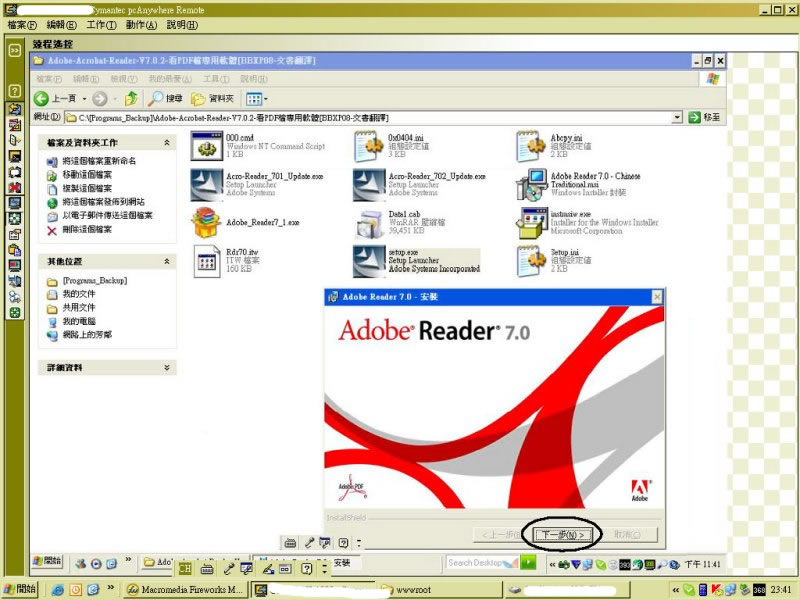The height and width of the screenshot is (600, 800).
Task: Expand local system tray hidden icons chevron
Action: point(676,590)
